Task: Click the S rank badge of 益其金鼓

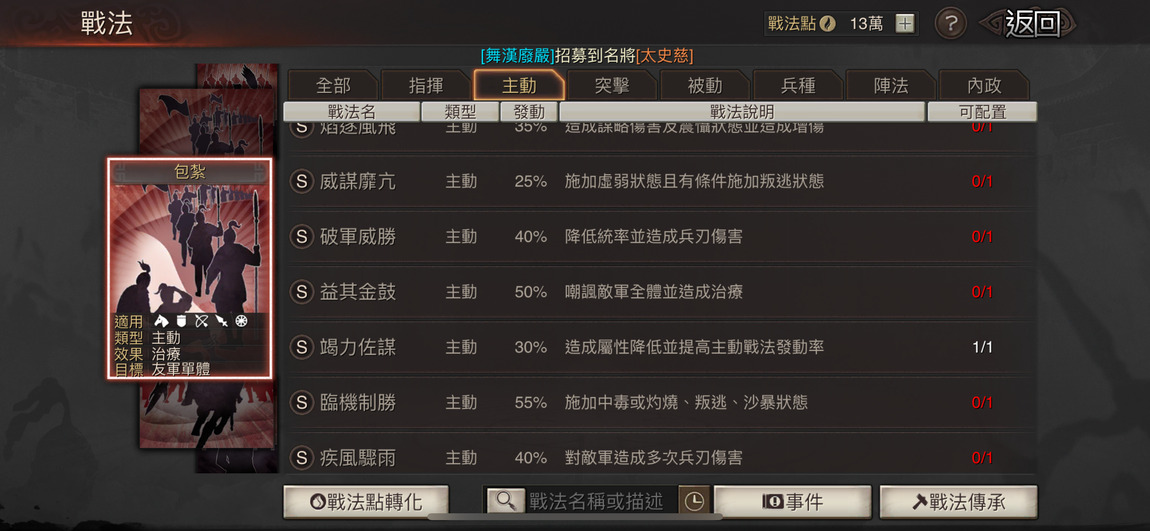Action: pos(301,292)
